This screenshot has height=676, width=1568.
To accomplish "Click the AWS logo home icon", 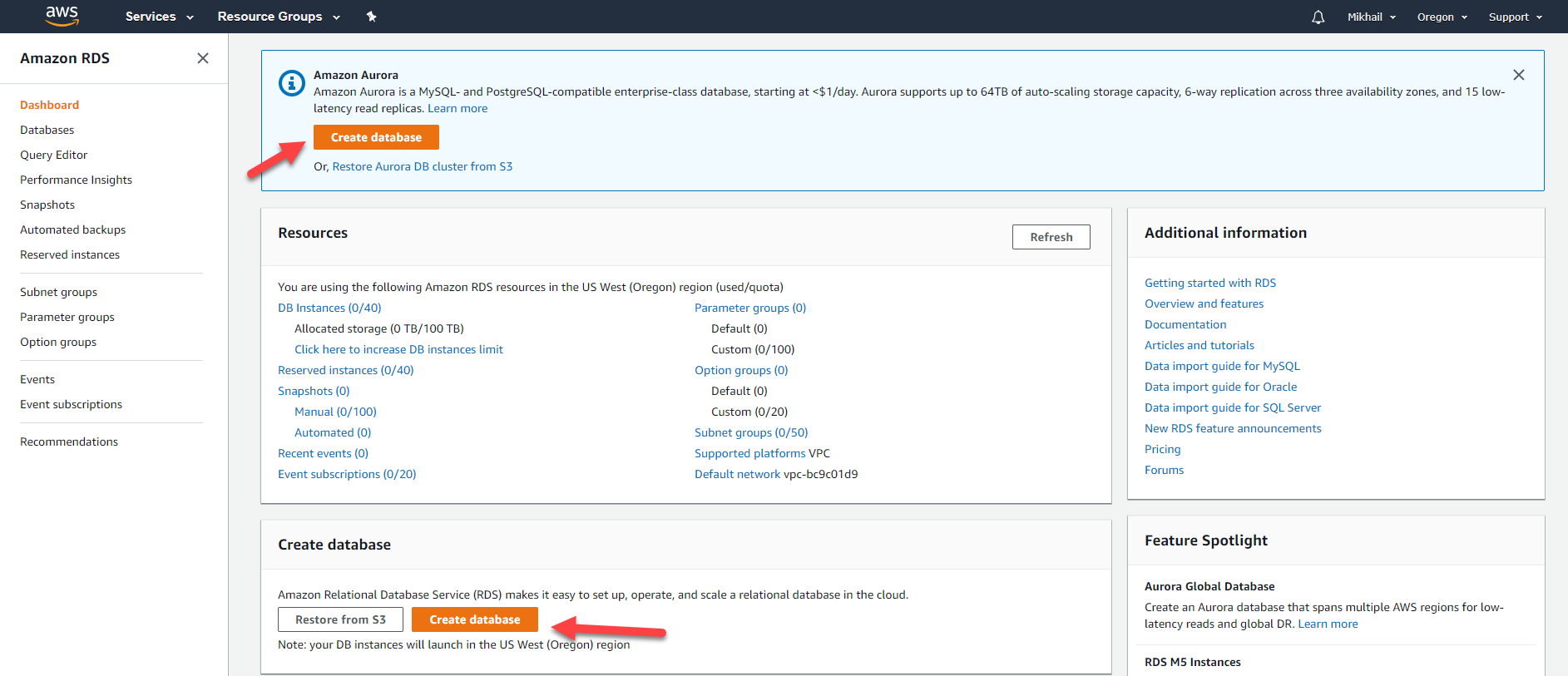I will [62, 16].
